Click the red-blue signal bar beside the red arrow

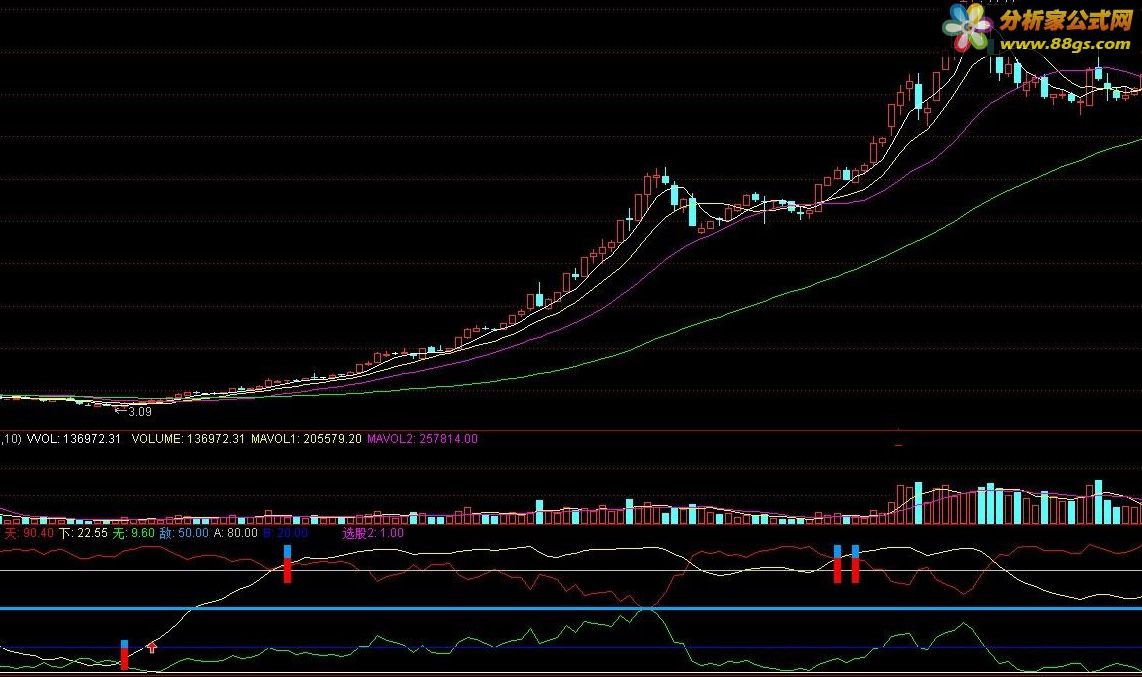click(125, 655)
